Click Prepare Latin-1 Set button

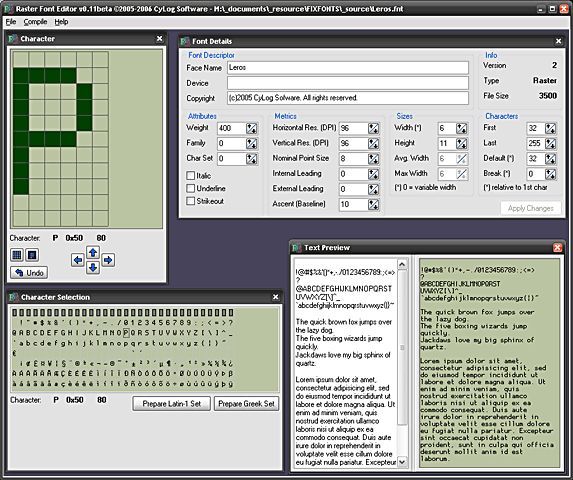[x=171, y=404]
